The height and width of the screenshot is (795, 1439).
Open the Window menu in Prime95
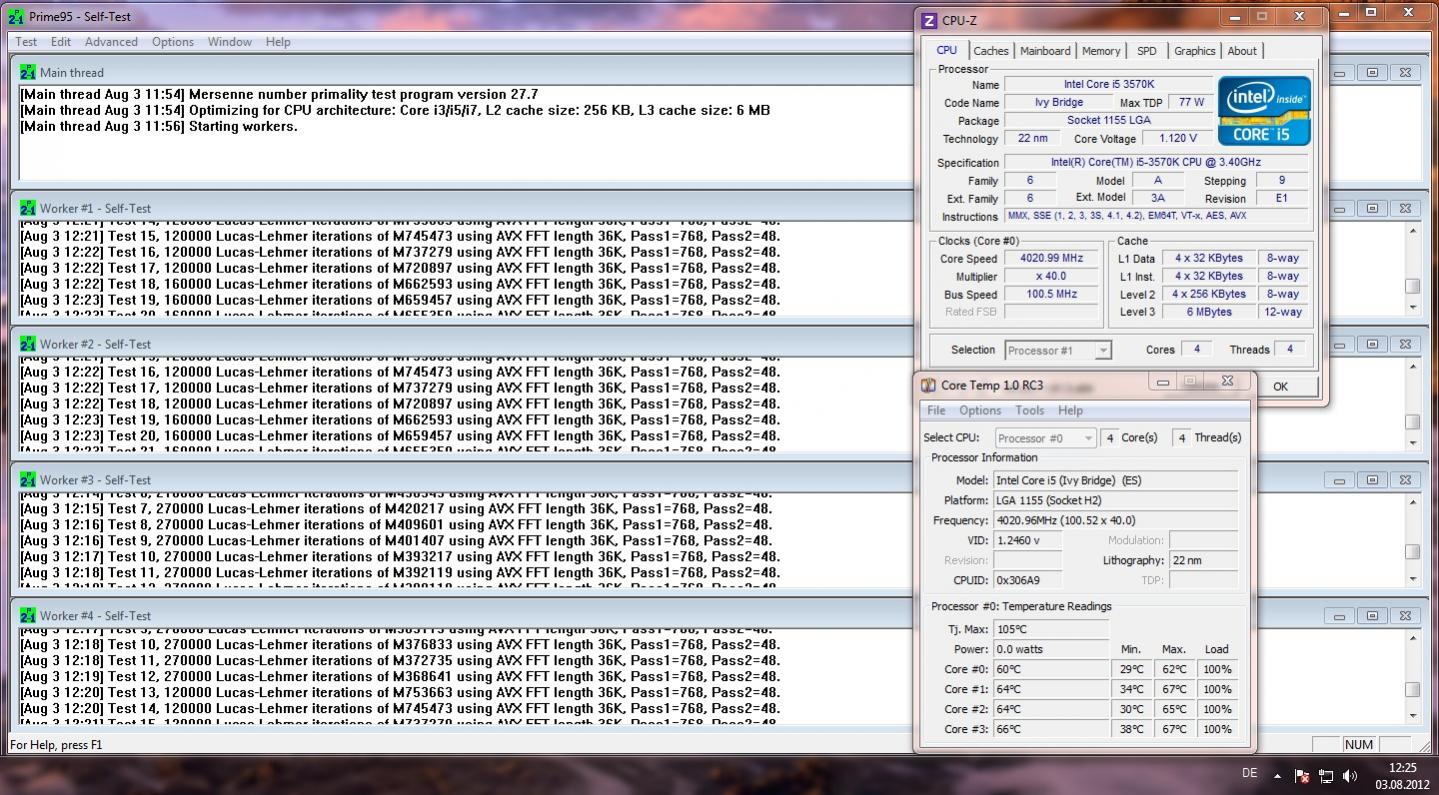[230, 42]
